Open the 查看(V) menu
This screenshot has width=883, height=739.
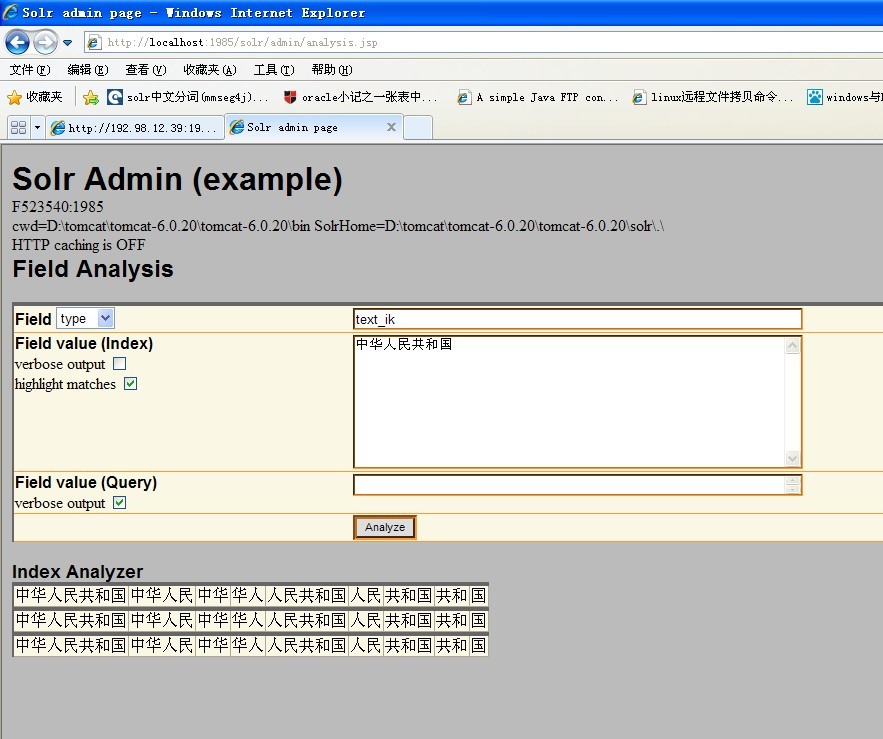click(146, 70)
